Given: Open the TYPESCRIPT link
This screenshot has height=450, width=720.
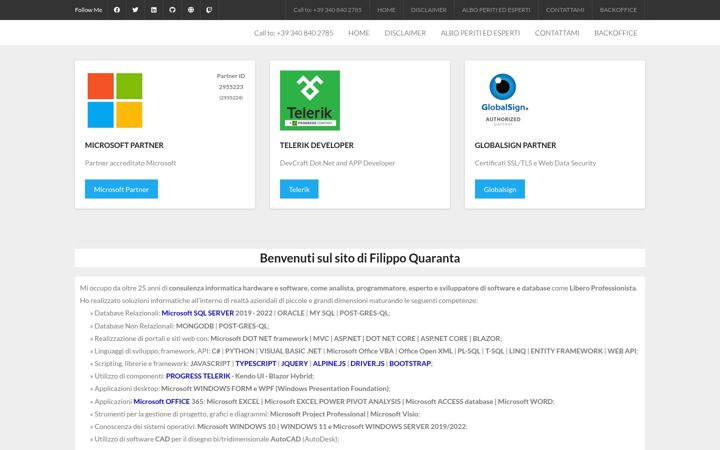Looking at the screenshot, I should [x=256, y=363].
